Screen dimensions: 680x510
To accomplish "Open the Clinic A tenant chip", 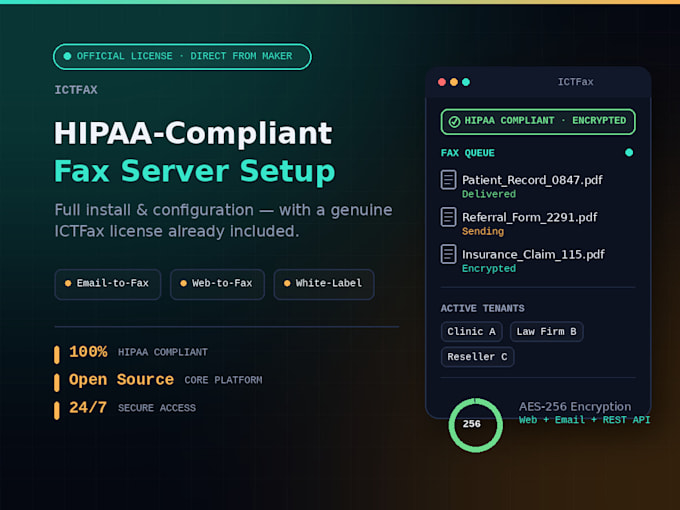I will (x=471, y=332).
